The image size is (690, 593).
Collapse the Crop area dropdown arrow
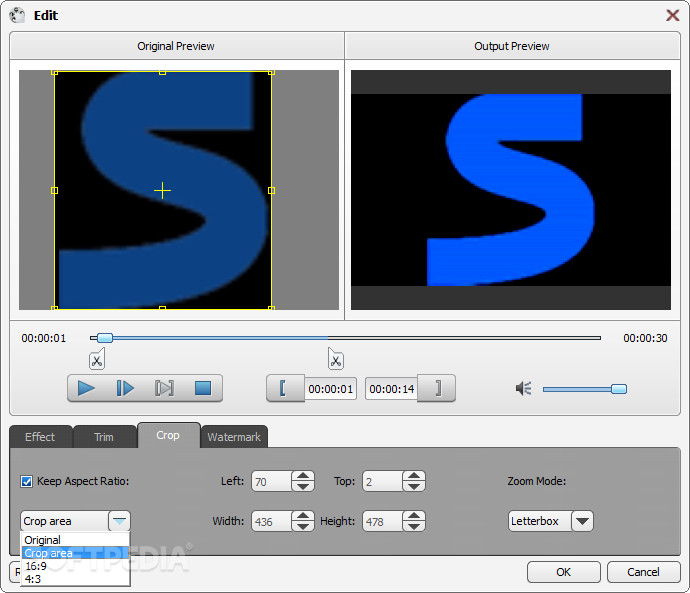pyautogui.click(x=119, y=521)
